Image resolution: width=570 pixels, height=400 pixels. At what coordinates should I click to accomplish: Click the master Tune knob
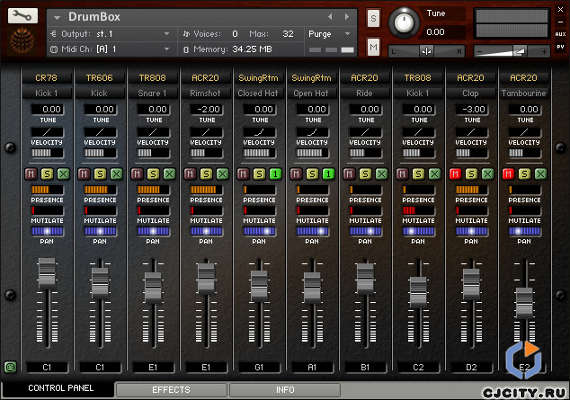coord(404,23)
